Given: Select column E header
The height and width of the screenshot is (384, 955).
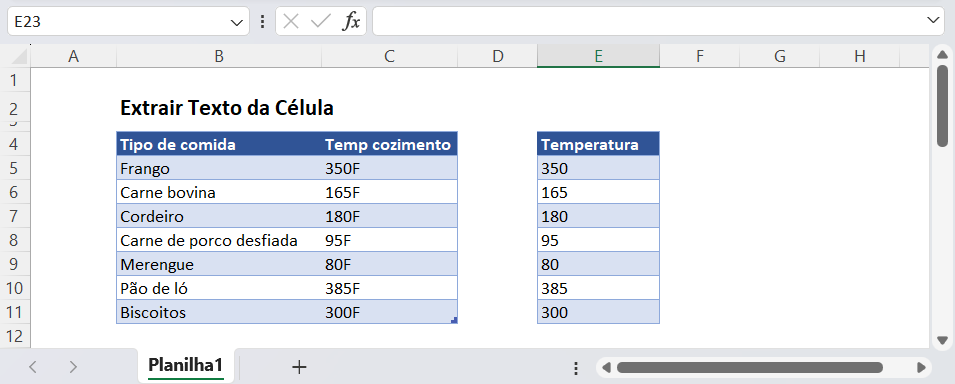Looking at the screenshot, I should click(x=598, y=56).
